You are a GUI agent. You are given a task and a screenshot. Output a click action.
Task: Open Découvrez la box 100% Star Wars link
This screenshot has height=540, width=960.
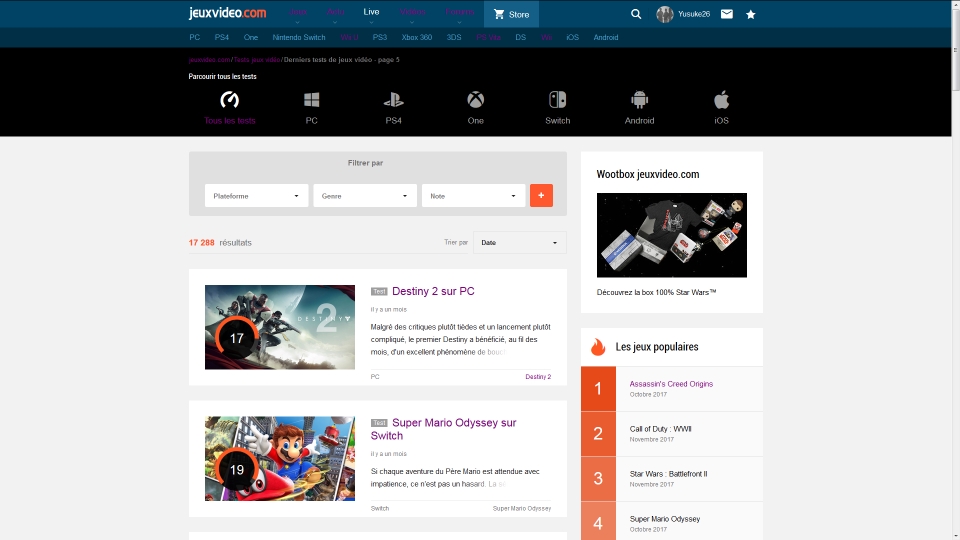(x=656, y=292)
